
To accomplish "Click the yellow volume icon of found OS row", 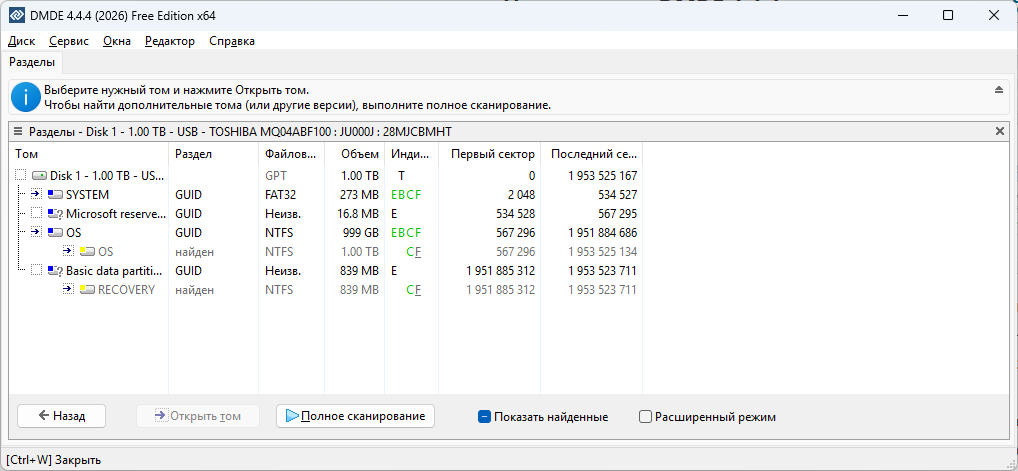I will [87, 251].
